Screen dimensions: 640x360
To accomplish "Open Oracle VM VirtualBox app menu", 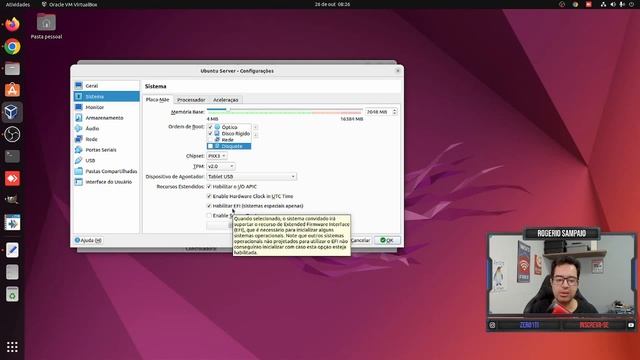I will (69, 4).
